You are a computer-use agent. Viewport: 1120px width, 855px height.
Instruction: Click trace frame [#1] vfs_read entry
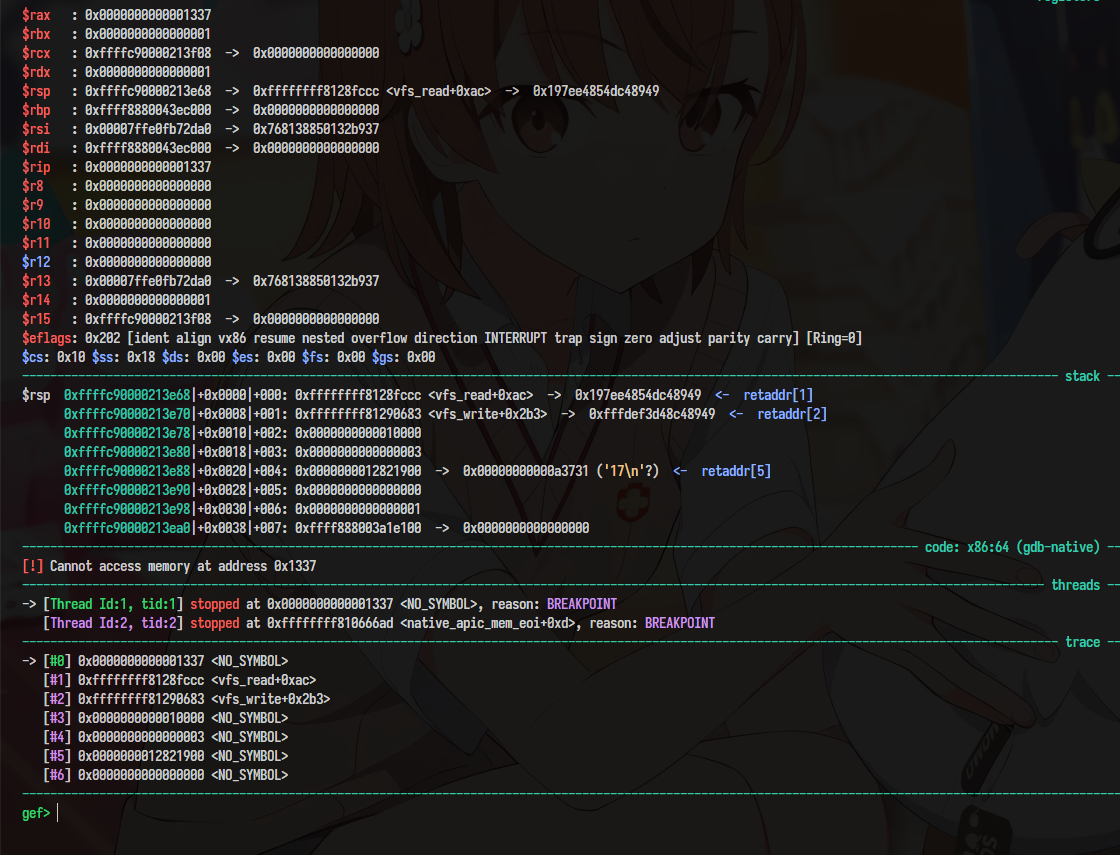pos(179,680)
